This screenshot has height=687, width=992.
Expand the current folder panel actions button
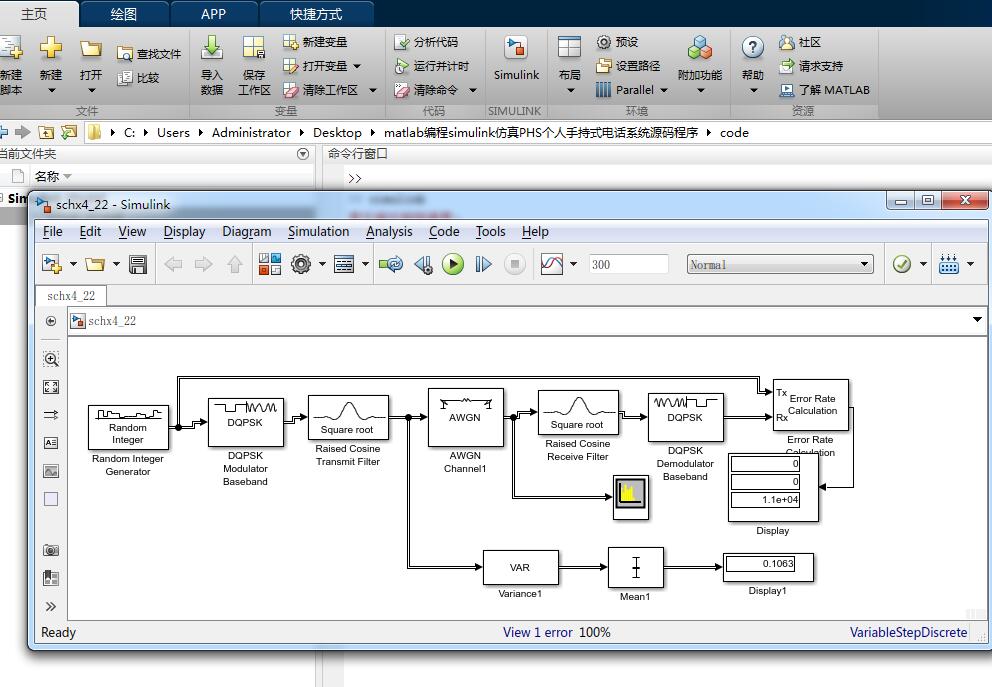tap(303, 154)
